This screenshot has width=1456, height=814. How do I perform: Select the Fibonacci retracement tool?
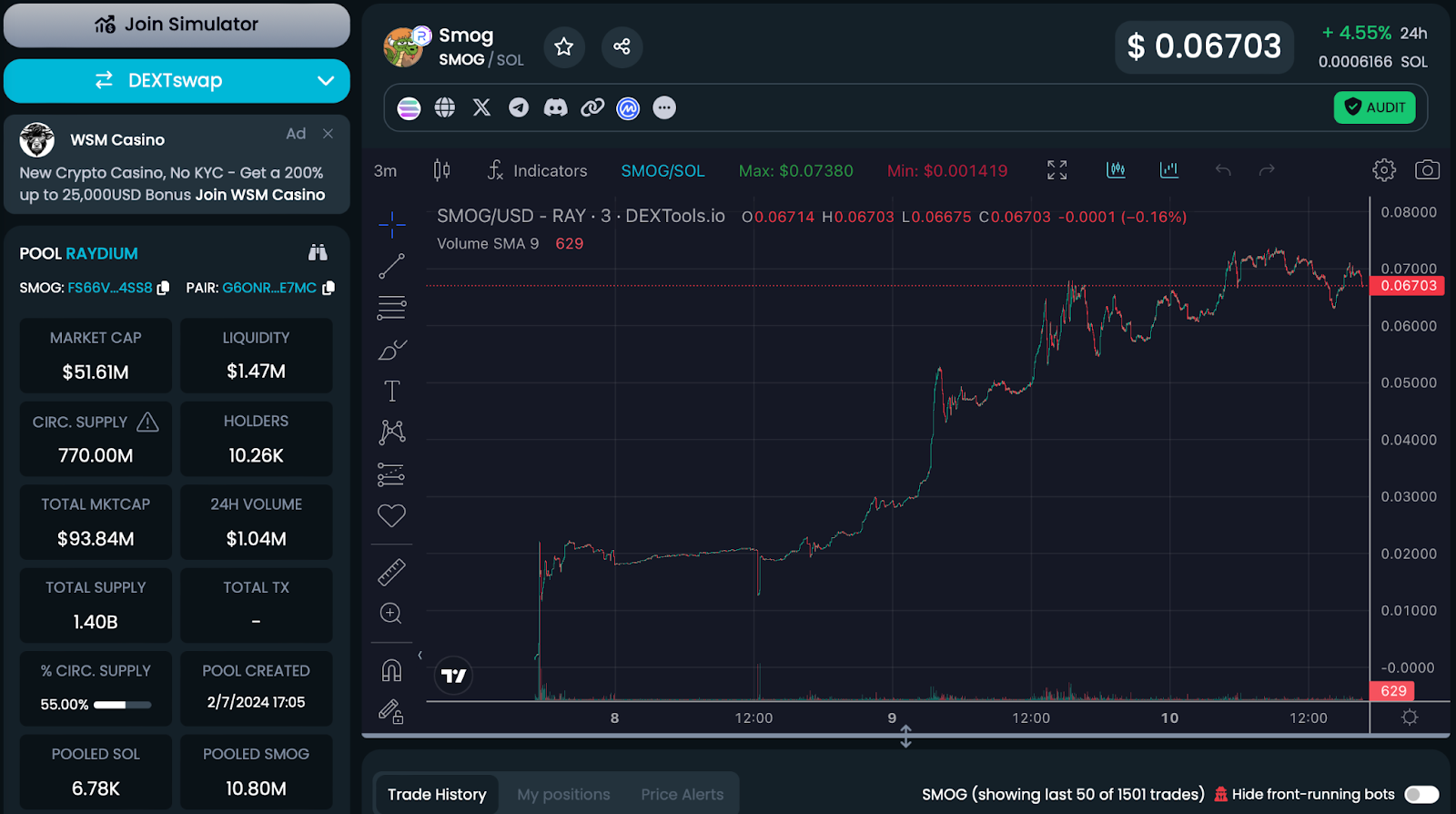coord(392,308)
